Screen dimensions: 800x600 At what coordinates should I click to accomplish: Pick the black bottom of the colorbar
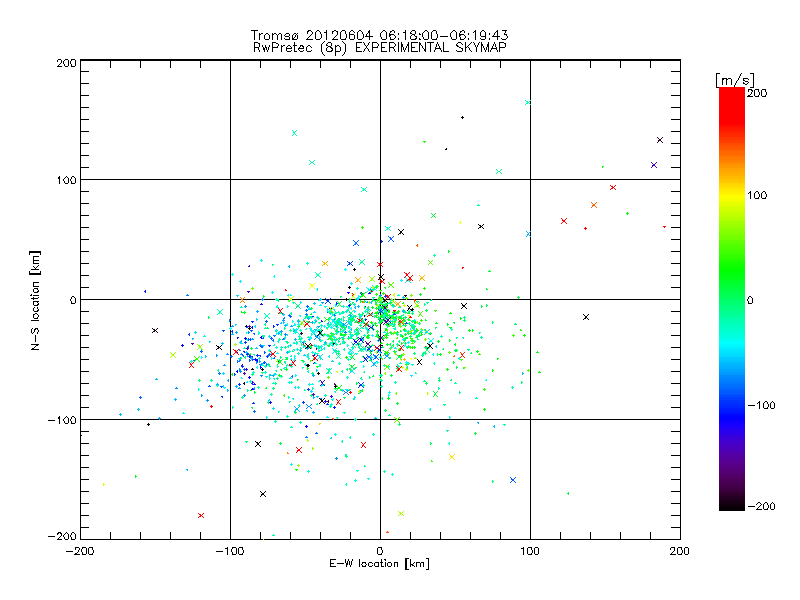click(732, 503)
